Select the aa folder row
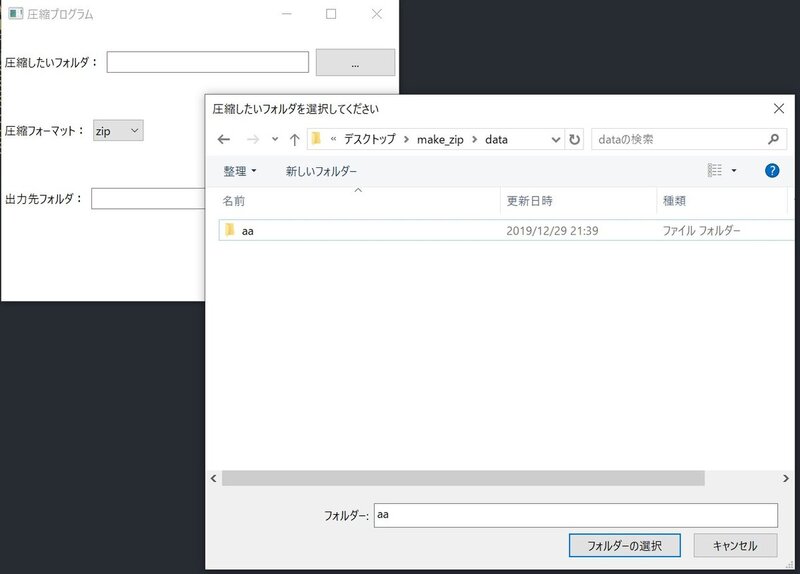 pyautogui.click(x=506, y=230)
